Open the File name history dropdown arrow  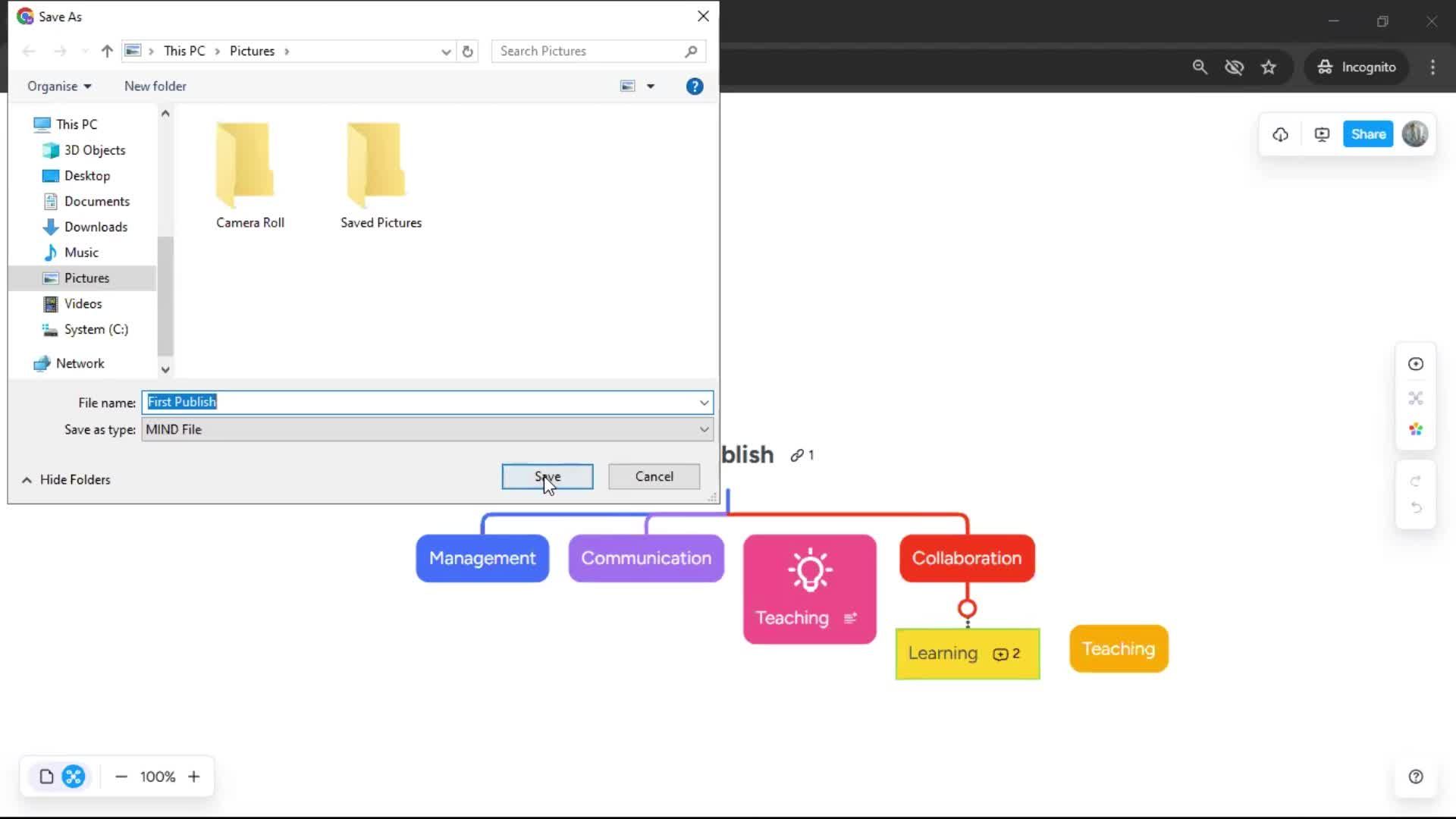pos(704,403)
